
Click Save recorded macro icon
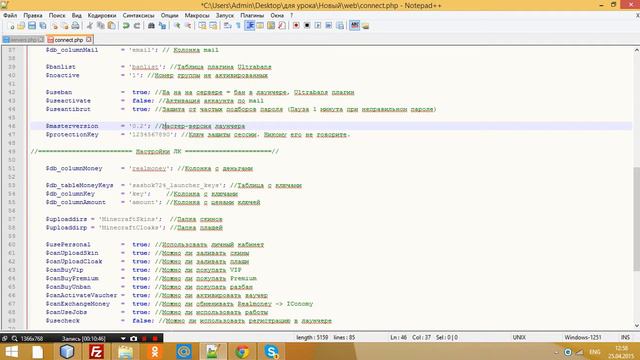click(340, 26)
